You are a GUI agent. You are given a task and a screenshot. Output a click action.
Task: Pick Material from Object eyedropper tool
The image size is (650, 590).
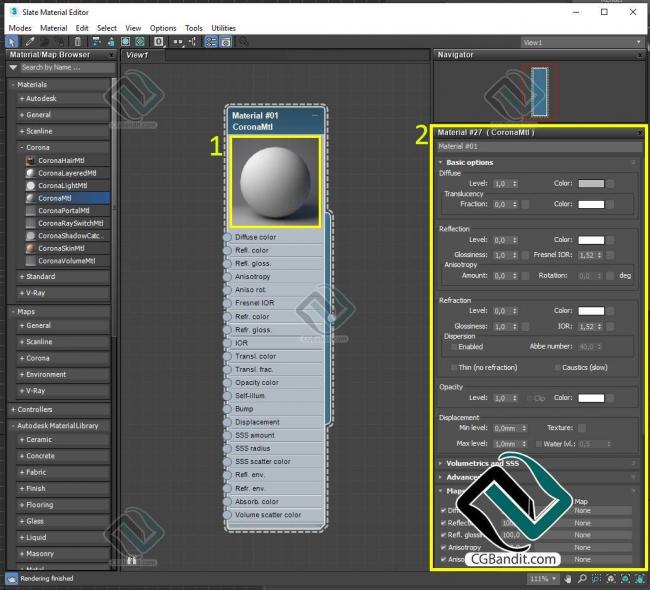(30, 41)
